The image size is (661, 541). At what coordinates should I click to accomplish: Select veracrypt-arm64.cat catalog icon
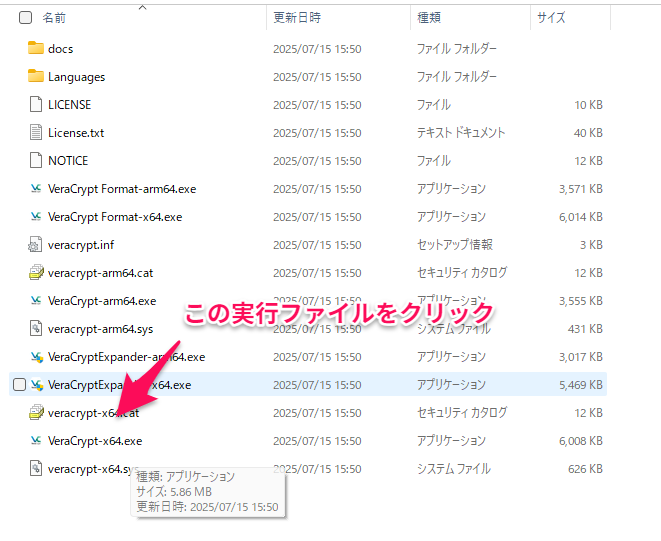36,272
